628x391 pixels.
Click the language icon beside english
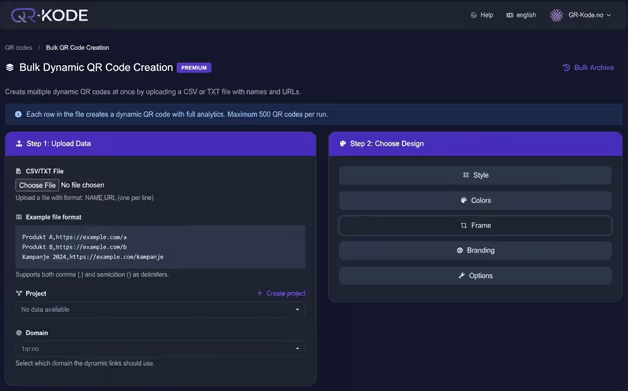509,15
